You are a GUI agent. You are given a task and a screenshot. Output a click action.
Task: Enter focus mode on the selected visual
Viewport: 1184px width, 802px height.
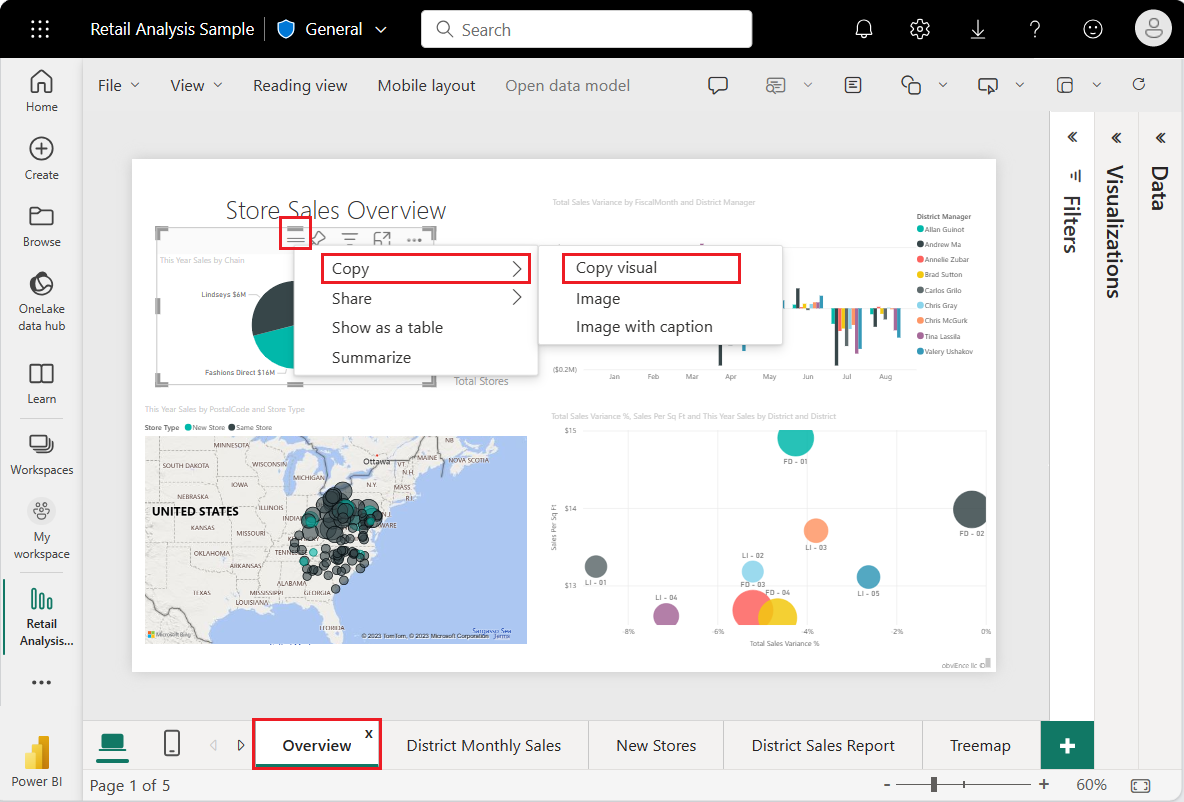[x=382, y=238]
